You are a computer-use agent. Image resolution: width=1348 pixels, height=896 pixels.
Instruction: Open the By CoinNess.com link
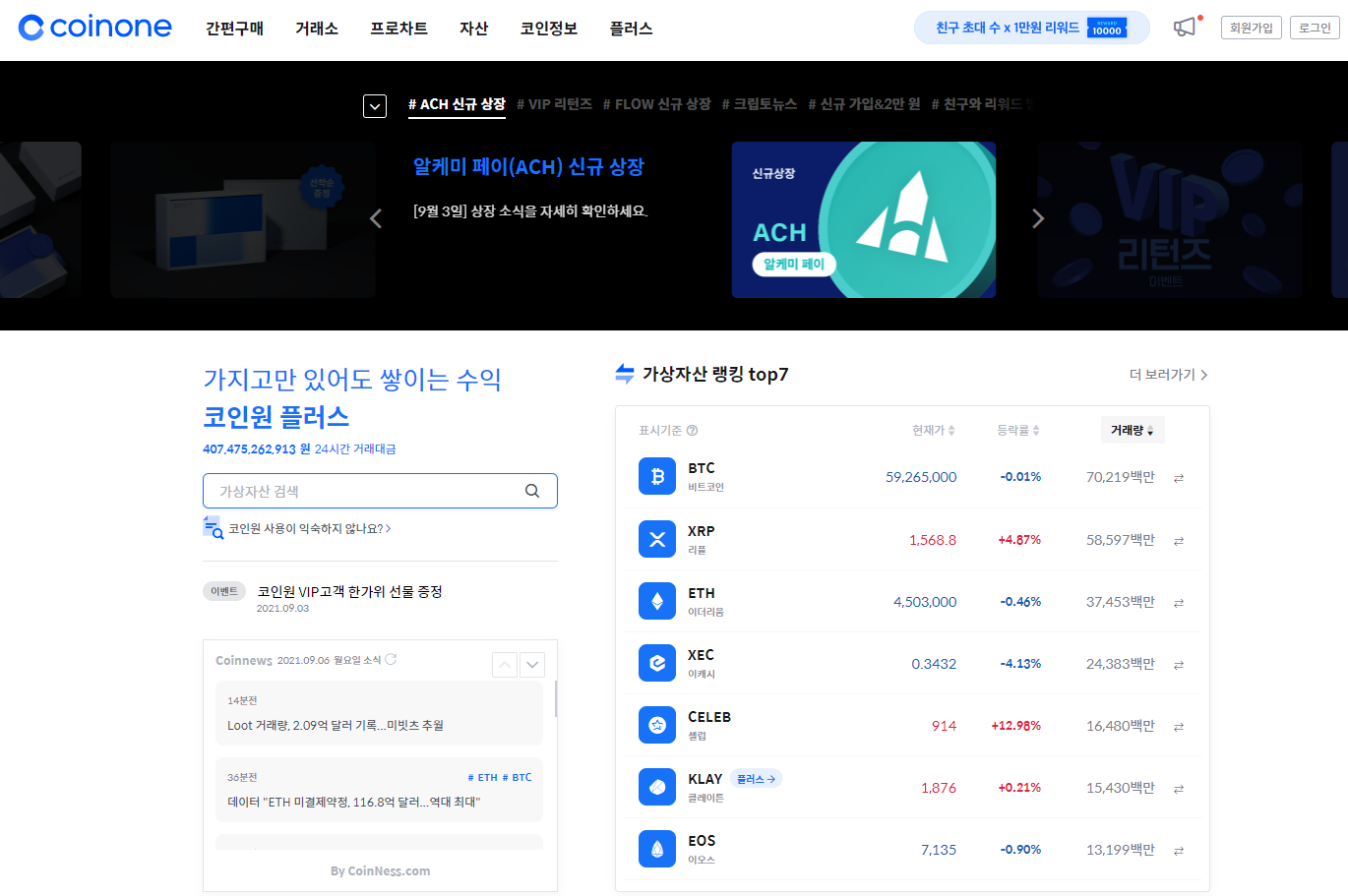pyautogui.click(x=380, y=870)
